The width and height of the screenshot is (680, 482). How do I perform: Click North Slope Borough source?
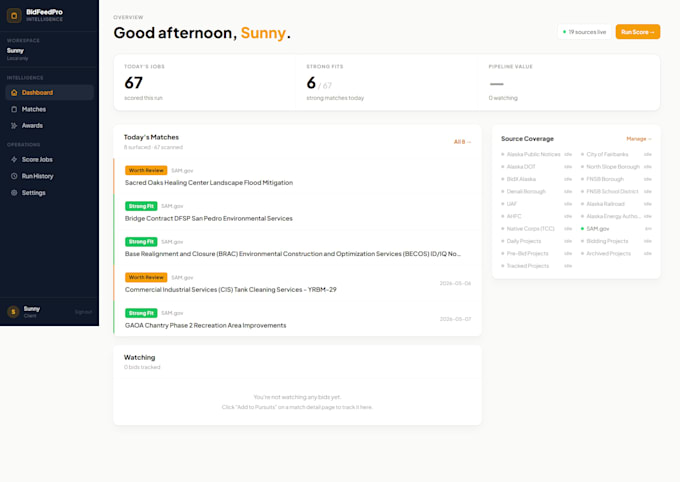[x=616, y=167]
